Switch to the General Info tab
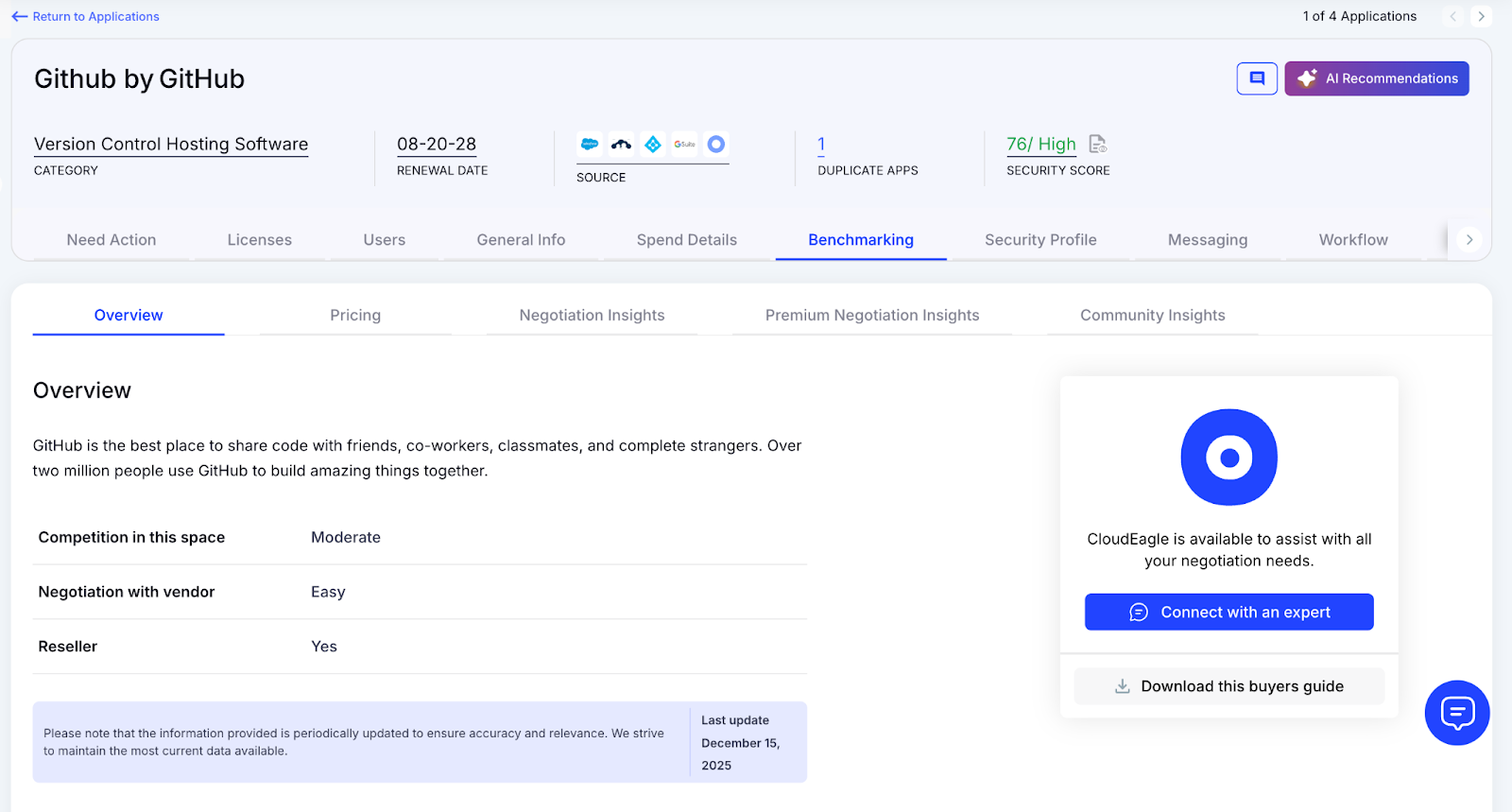This screenshot has width=1512, height=812. click(521, 240)
